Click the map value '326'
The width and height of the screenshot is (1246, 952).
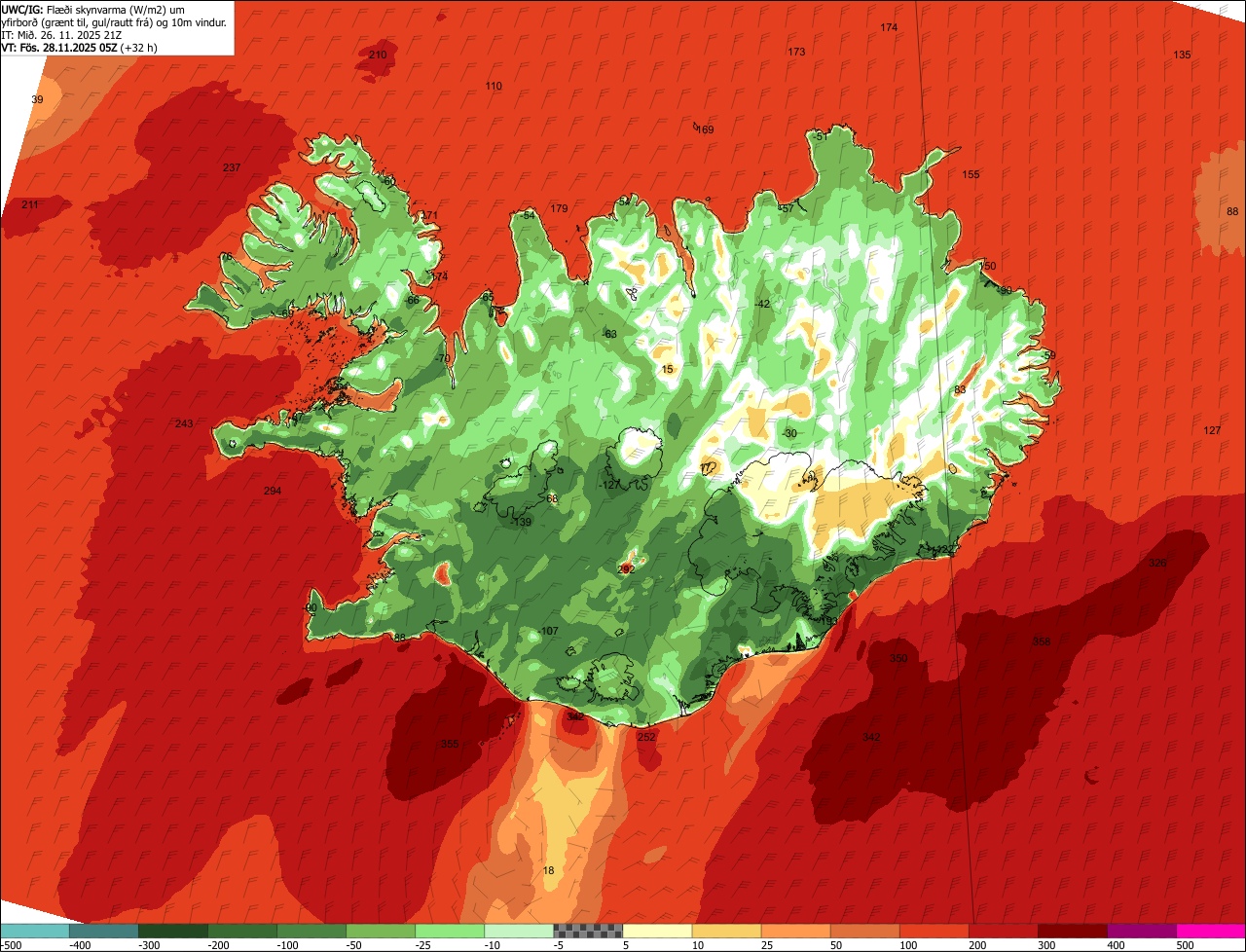point(1157,563)
